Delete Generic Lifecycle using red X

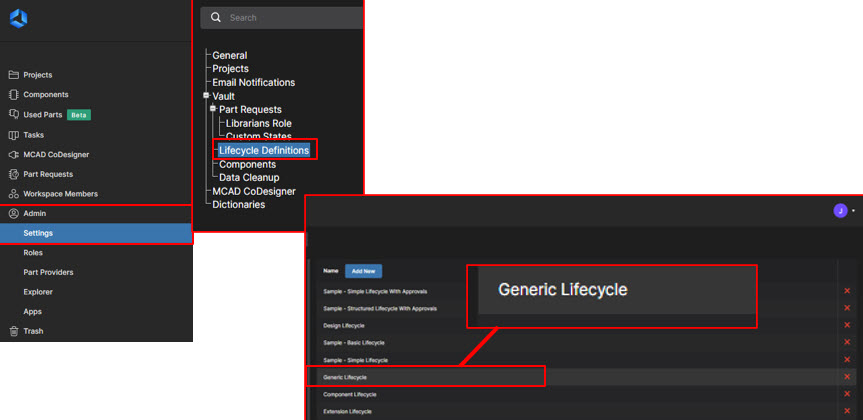[x=847, y=377]
